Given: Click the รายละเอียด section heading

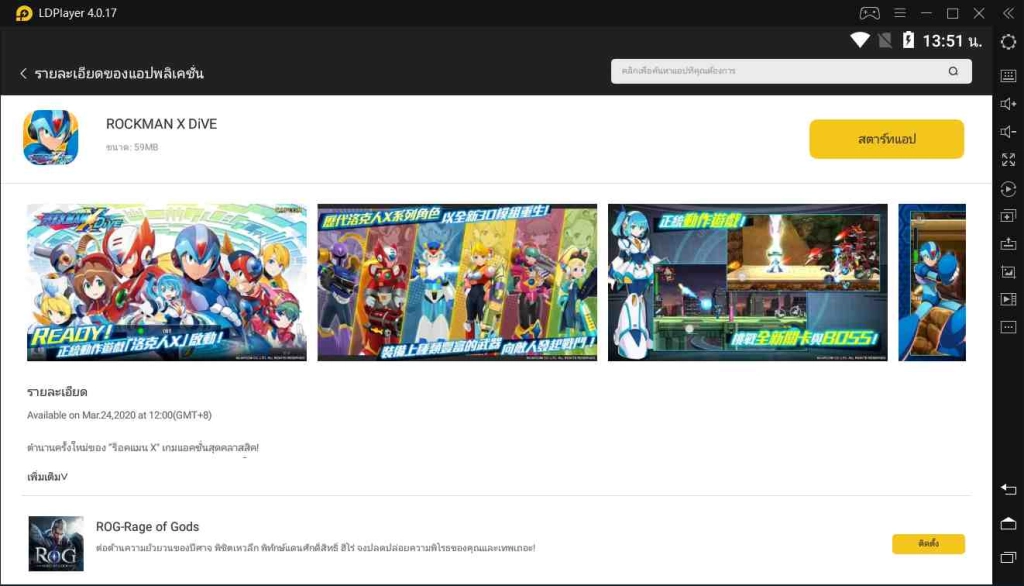Looking at the screenshot, I should [x=57, y=392].
